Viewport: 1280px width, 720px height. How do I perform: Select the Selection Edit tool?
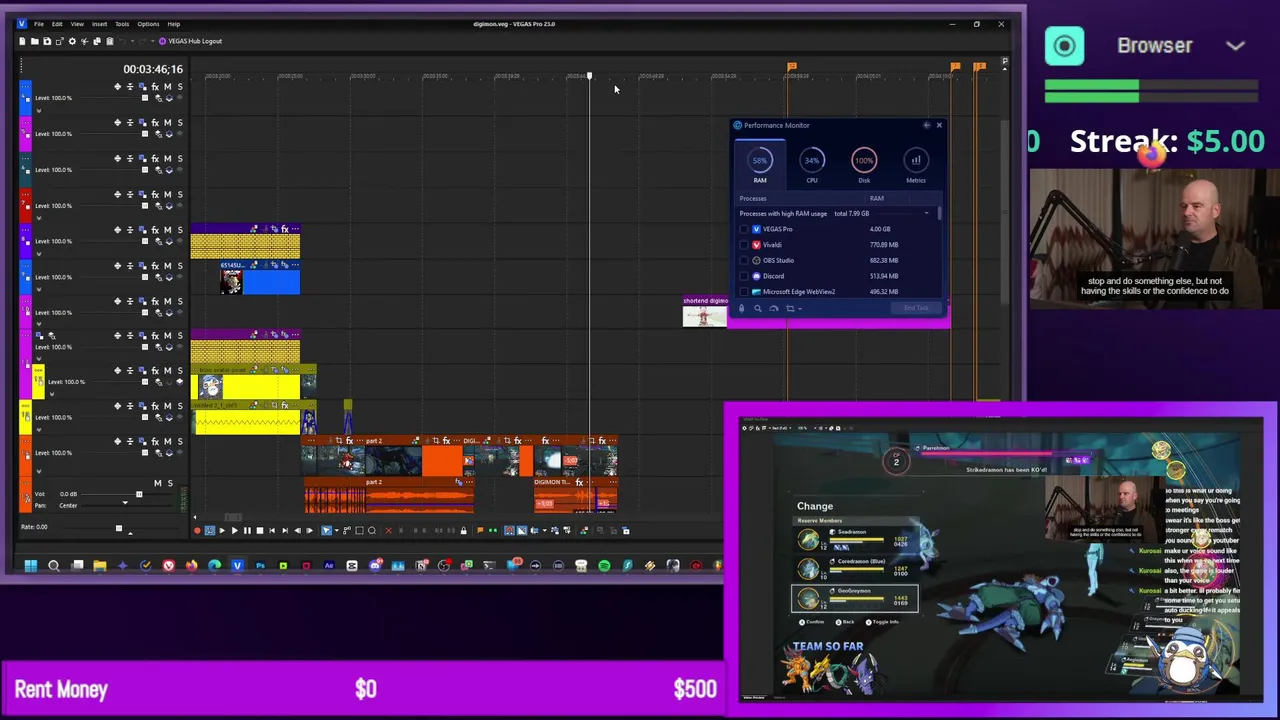point(359,530)
